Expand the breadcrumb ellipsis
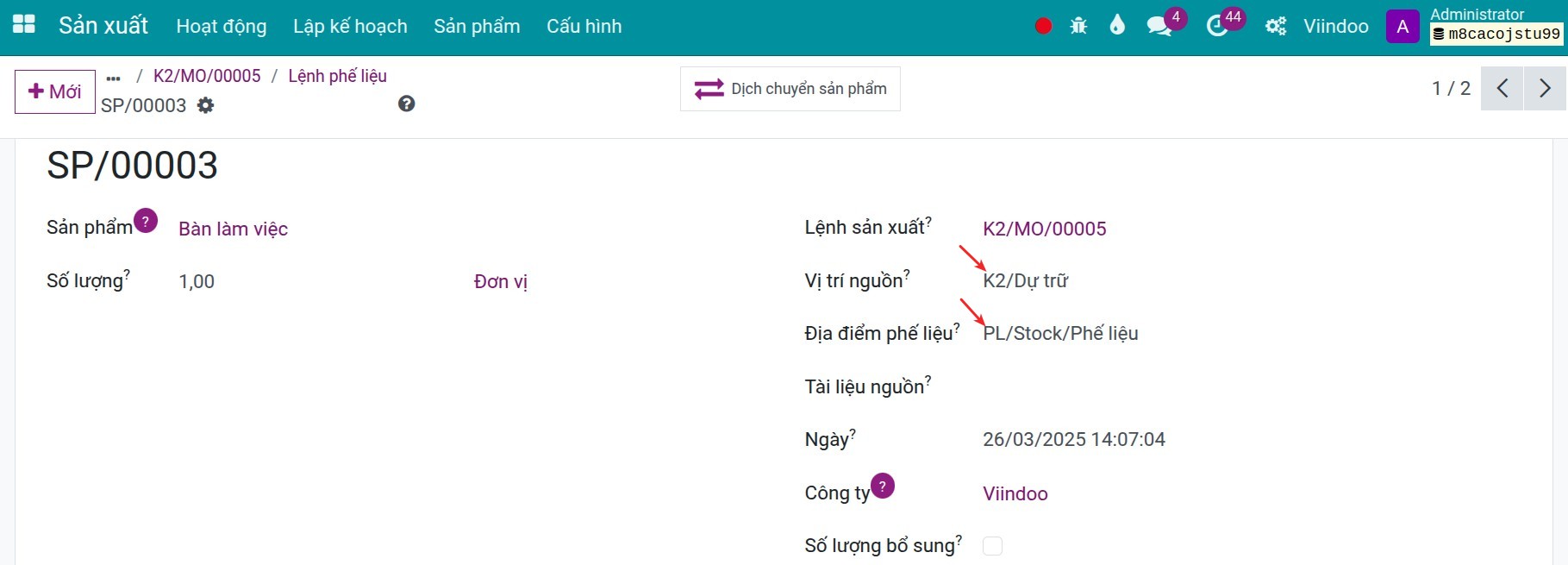The image size is (1568, 565). [113, 78]
